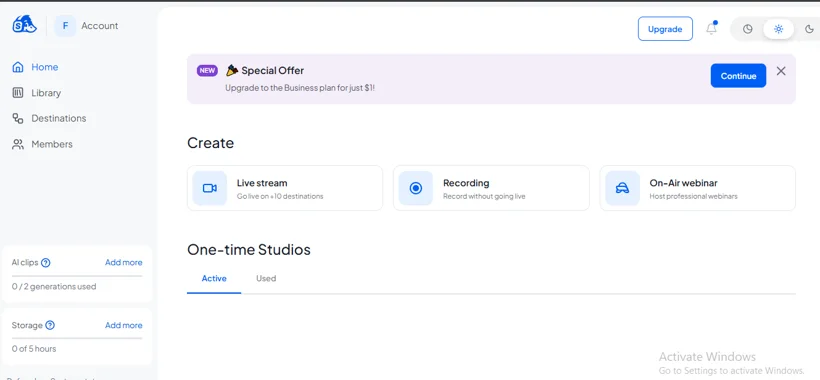Click the Library icon in sidebar
Screen dimensions: 820x380
(18, 93)
